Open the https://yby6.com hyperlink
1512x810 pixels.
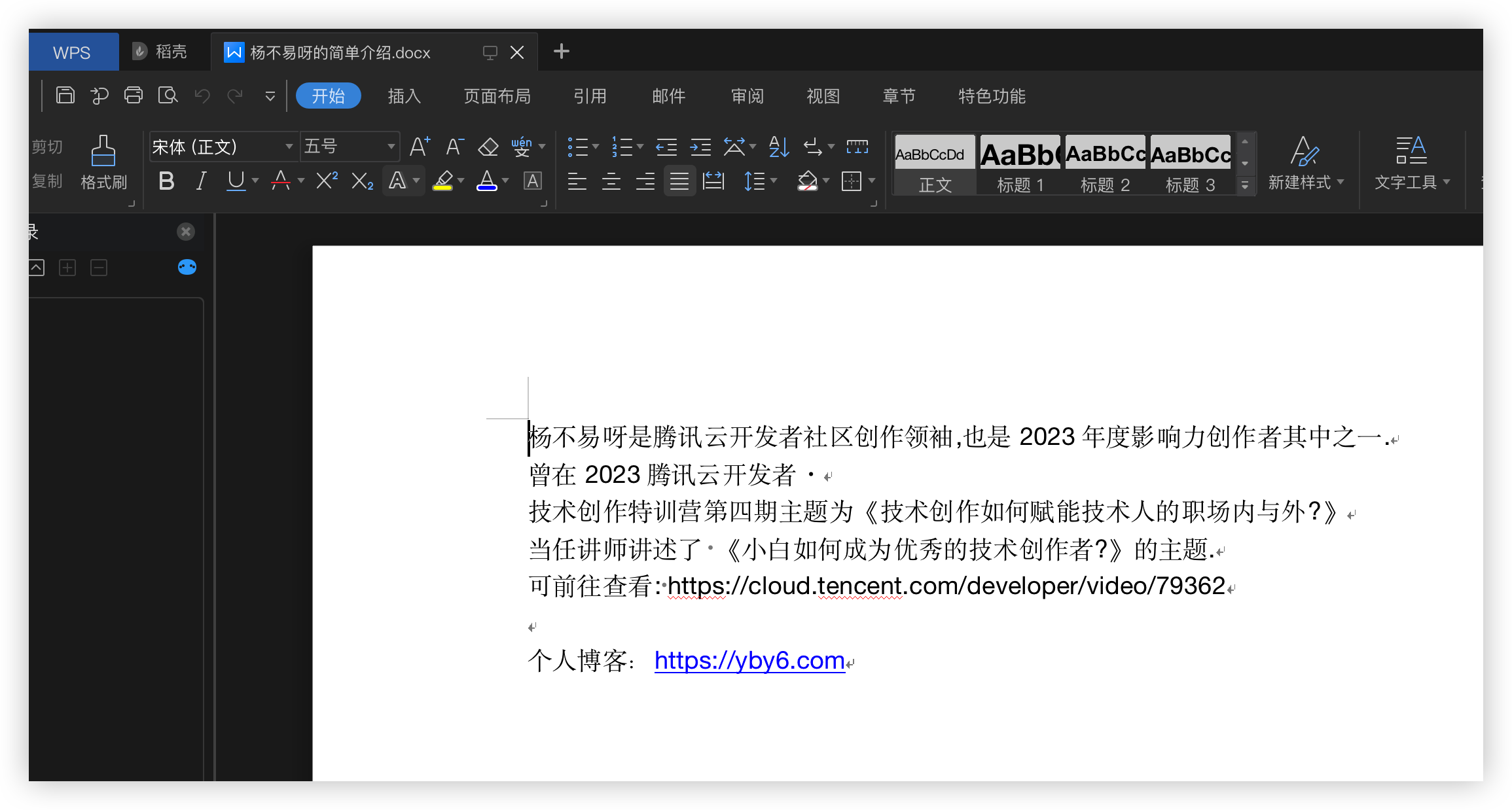tap(749, 661)
